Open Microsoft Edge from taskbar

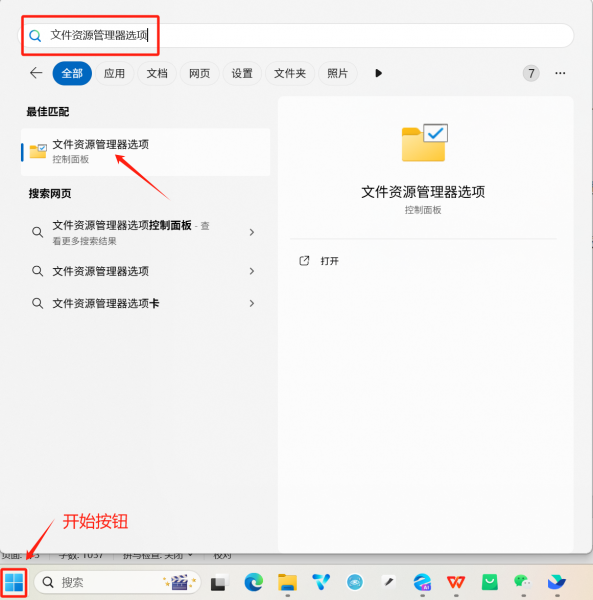click(x=254, y=582)
